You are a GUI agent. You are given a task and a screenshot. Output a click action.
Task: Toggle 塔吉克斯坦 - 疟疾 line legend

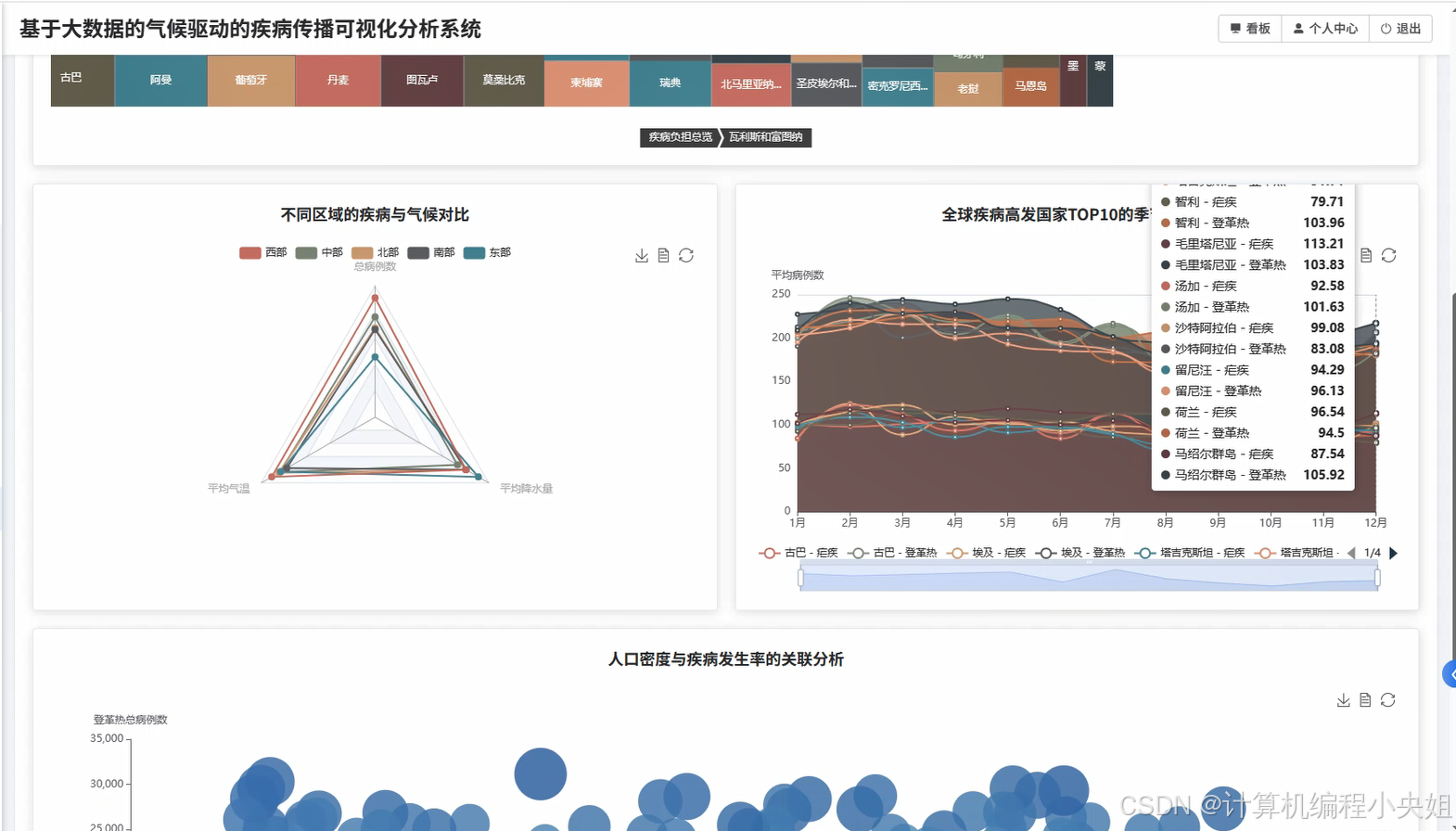[1190, 553]
